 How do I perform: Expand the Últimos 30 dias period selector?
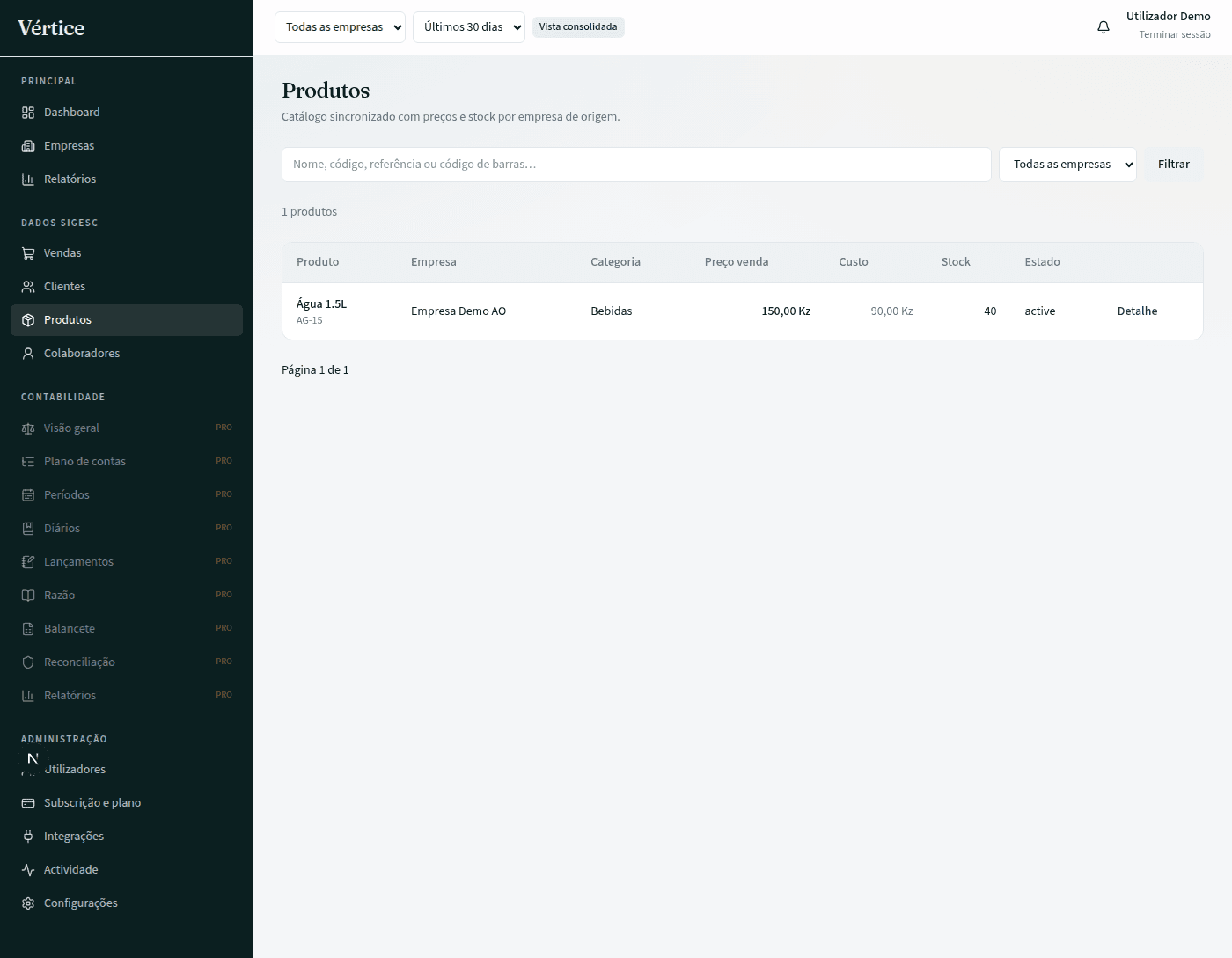tap(469, 27)
